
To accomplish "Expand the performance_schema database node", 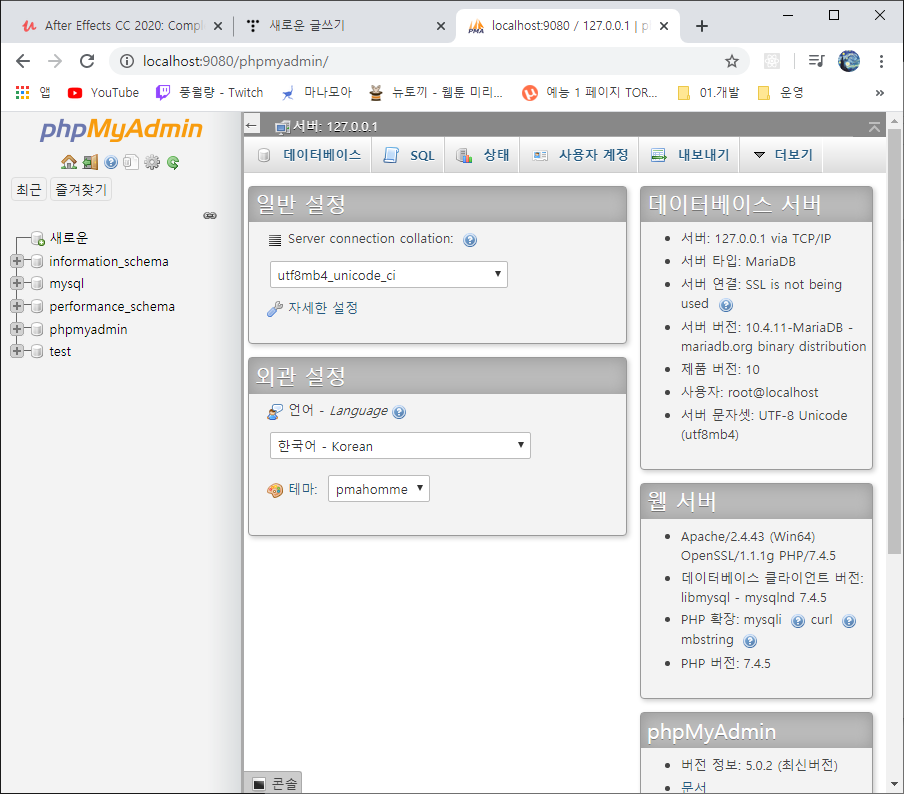I will pyautogui.click(x=17, y=306).
